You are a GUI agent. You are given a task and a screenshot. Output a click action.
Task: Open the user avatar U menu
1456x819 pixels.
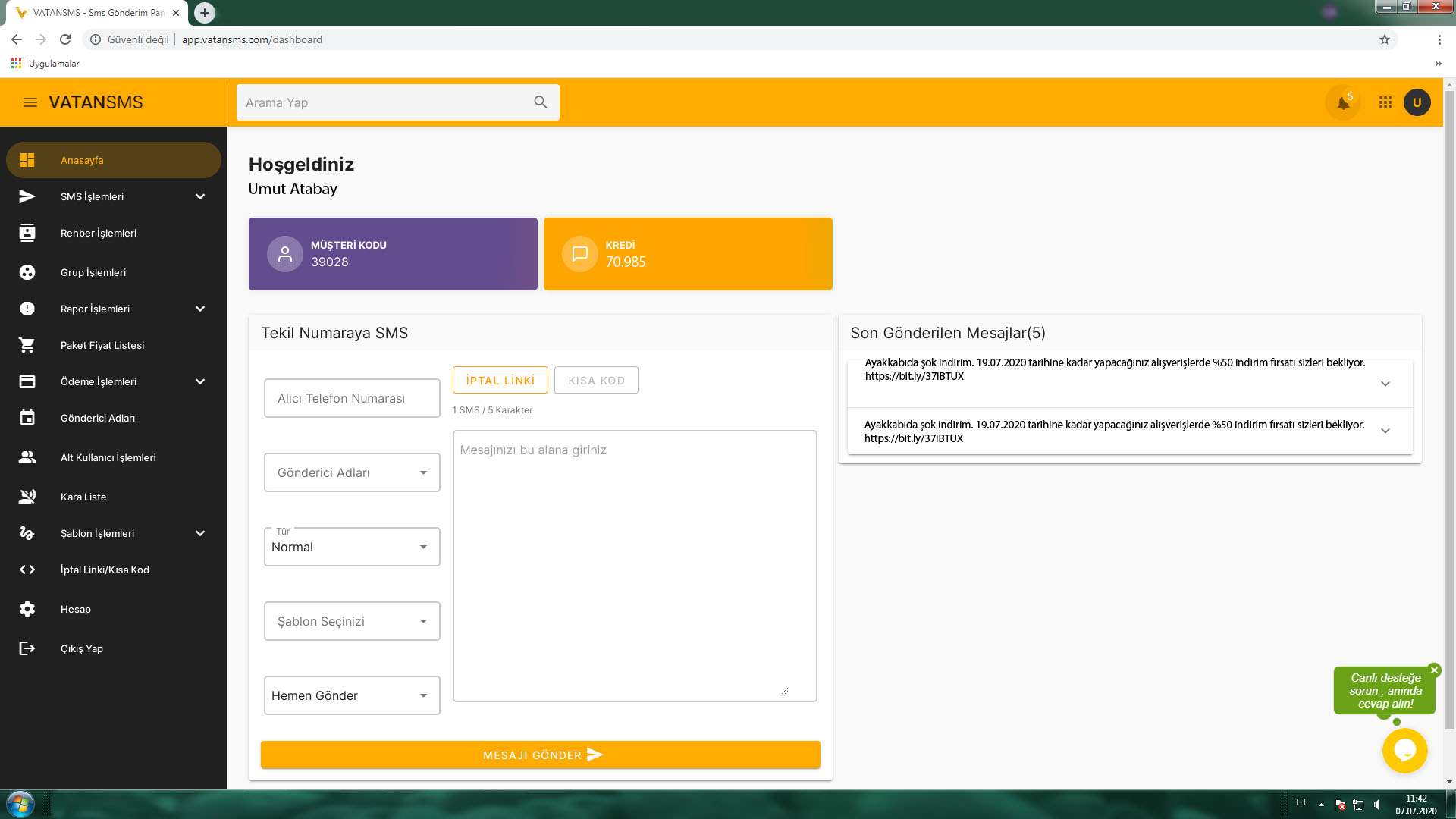(1417, 102)
